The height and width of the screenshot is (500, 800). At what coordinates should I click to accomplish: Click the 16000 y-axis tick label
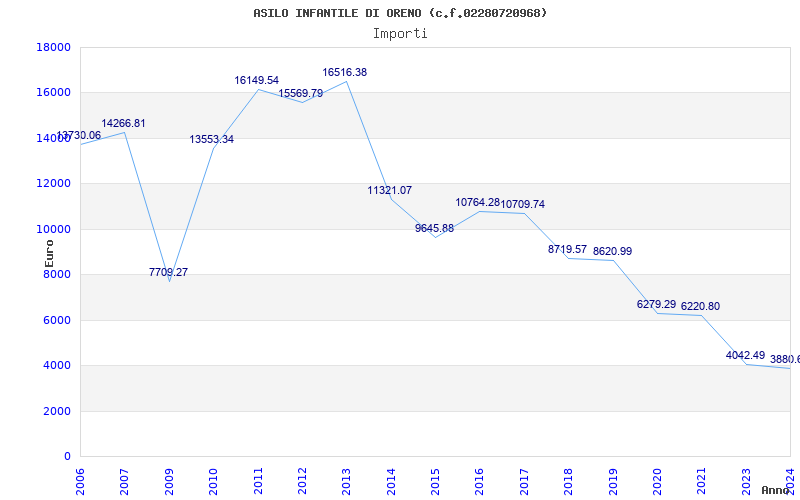54,93
